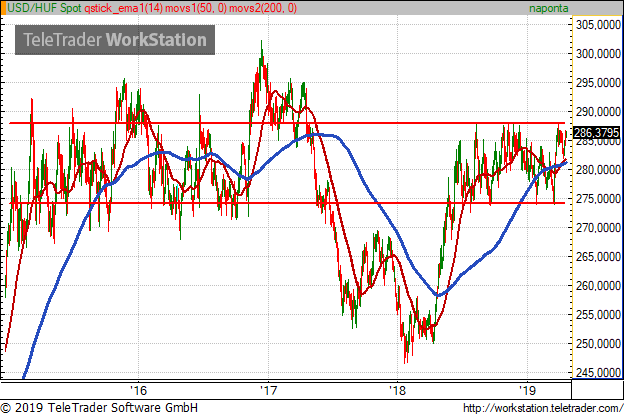Image resolution: width=624 pixels, height=417 pixels.
Task: Select the qstick_ema1(14) indicator label
Action: pyautogui.click(x=123, y=8)
